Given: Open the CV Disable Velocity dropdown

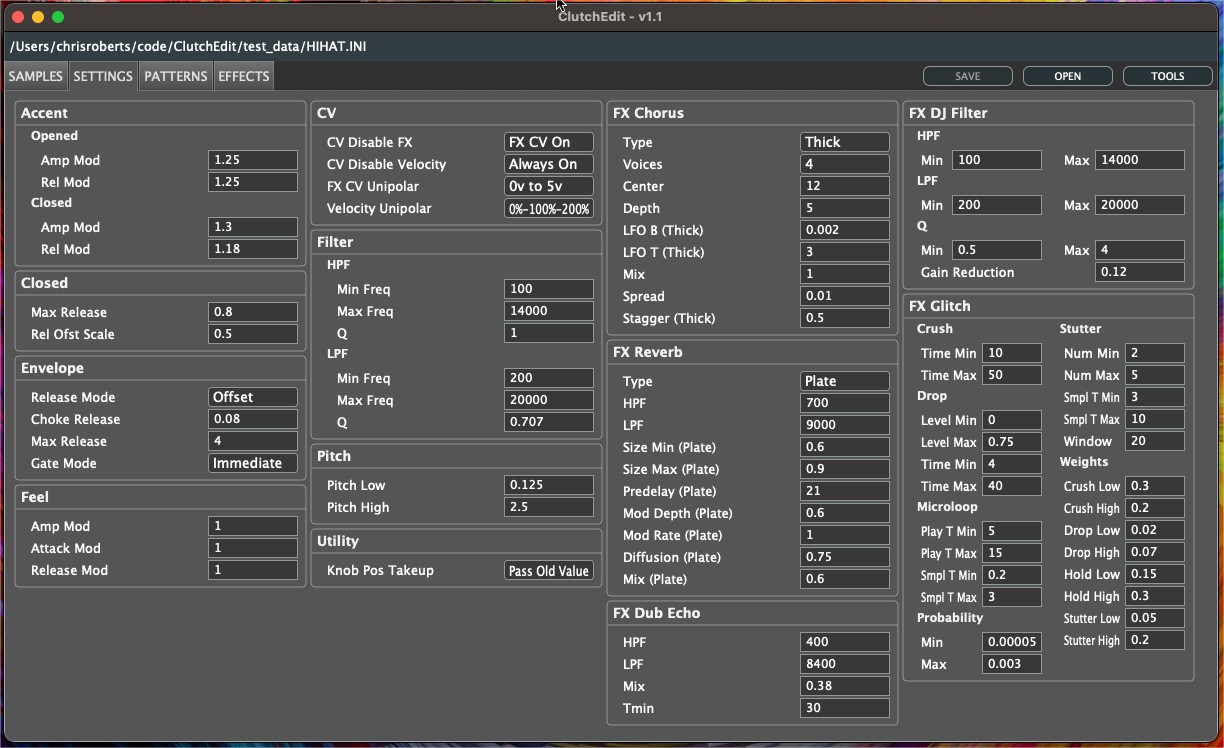Looking at the screenshot, I should (x=549, y=164).
